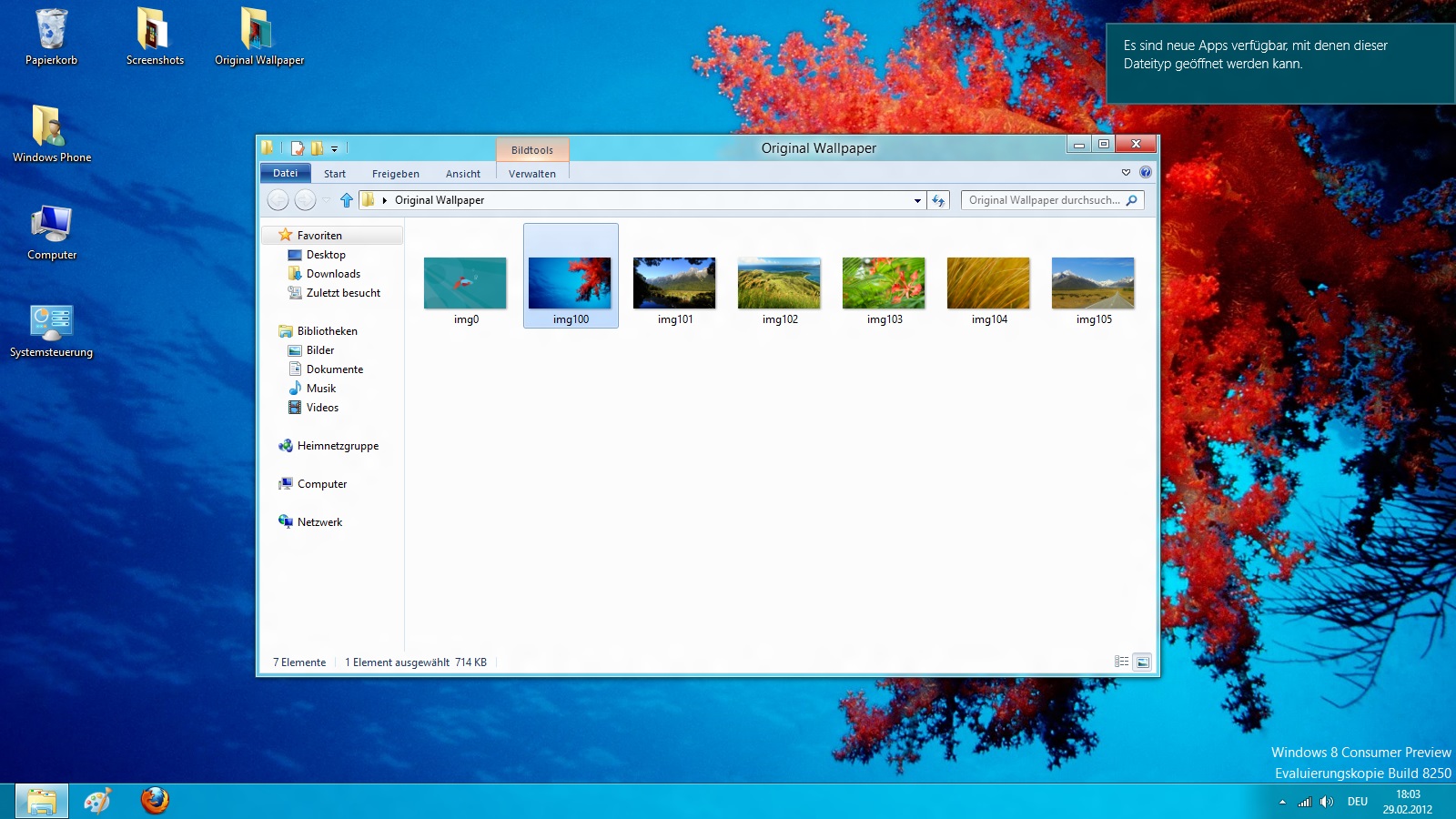The width and height of the screenshot is (1456, 819).
Task: Open the Systemsteuerung desktop icon
Action: click(52, 330)
